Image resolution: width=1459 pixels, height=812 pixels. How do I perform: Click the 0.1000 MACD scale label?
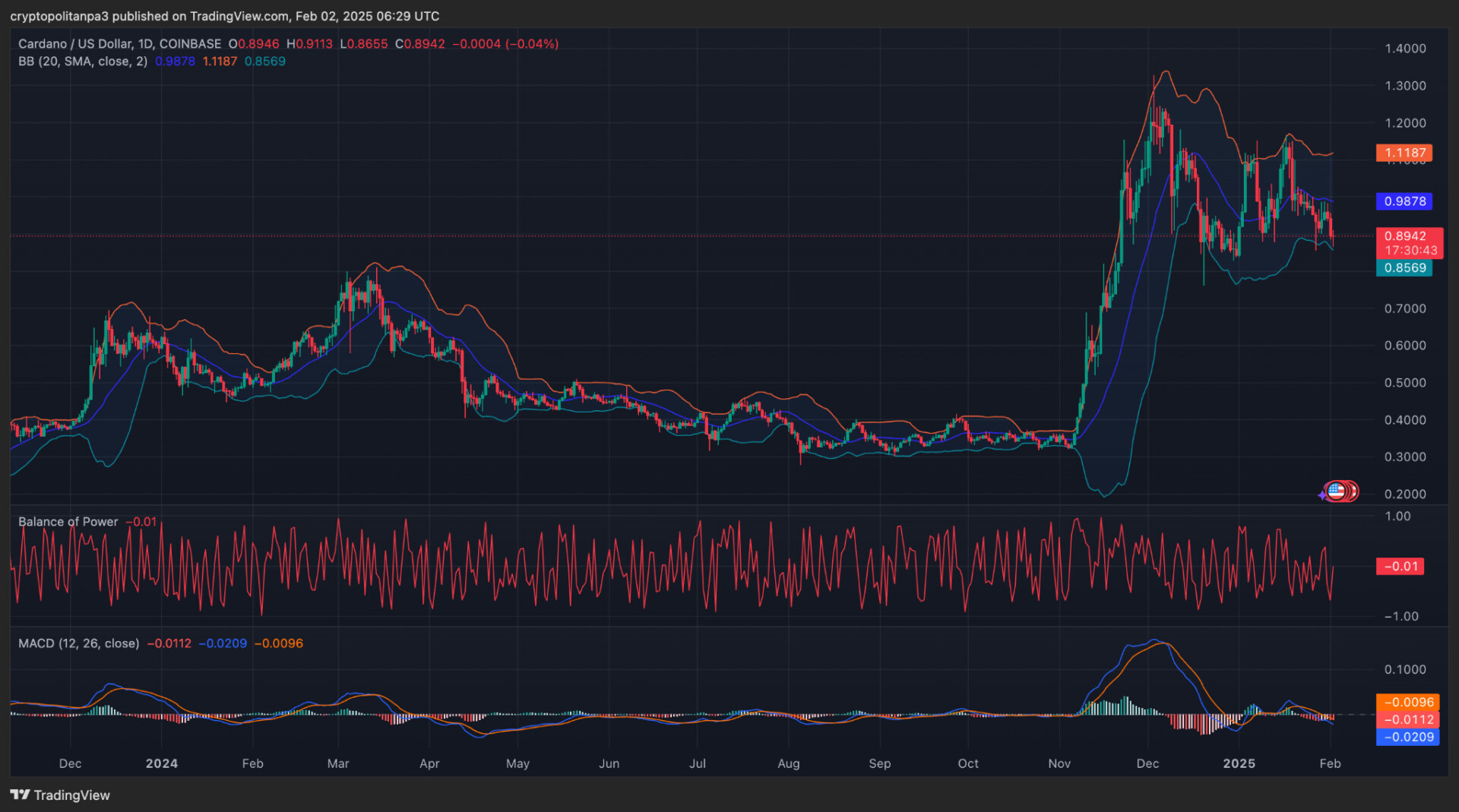click(x=1405, y=670)
